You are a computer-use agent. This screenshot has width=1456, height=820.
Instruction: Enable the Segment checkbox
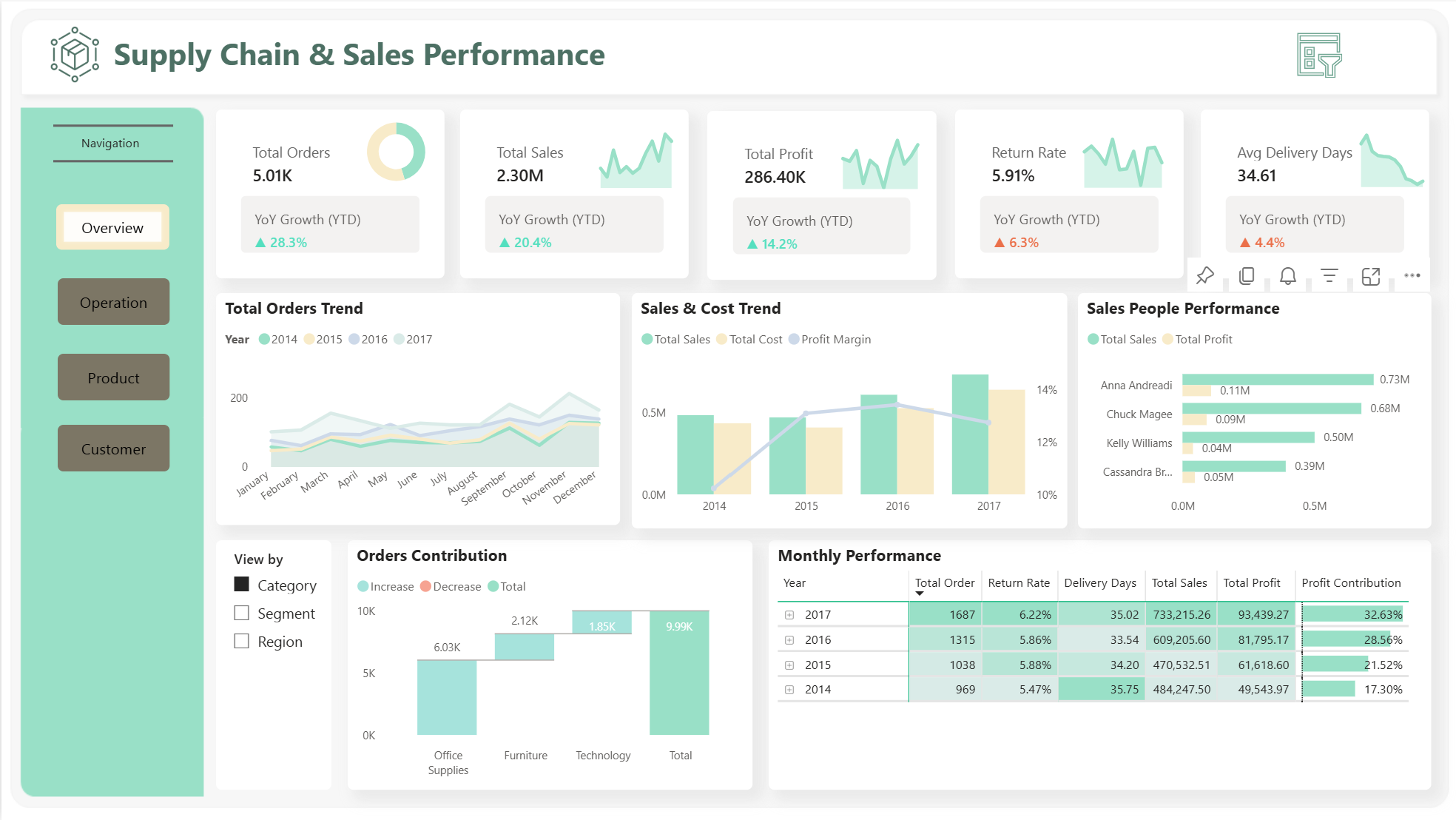point(242,613)
